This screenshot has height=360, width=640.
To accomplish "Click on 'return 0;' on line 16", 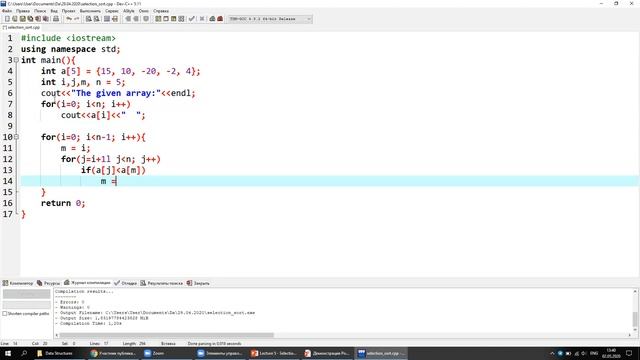I will (x=63, y=203).
